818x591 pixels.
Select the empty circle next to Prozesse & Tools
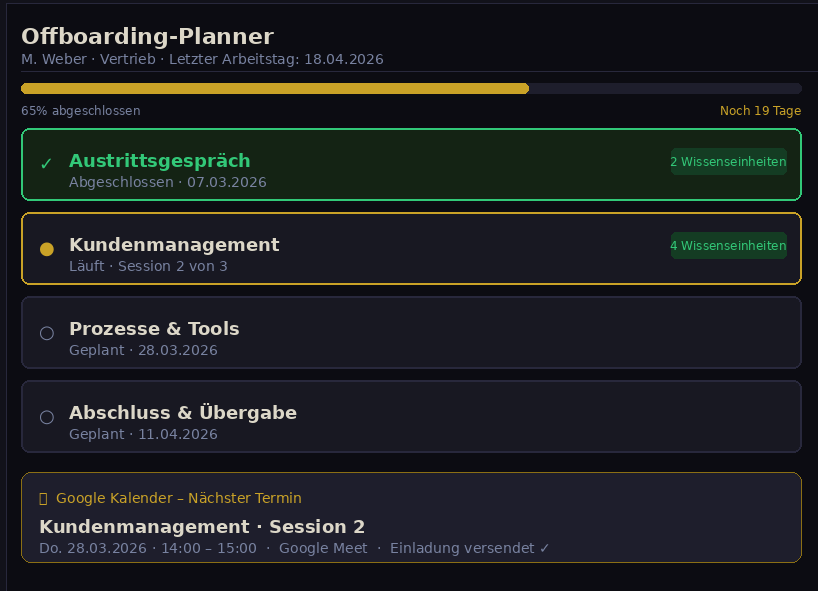[x=46, y=333]
